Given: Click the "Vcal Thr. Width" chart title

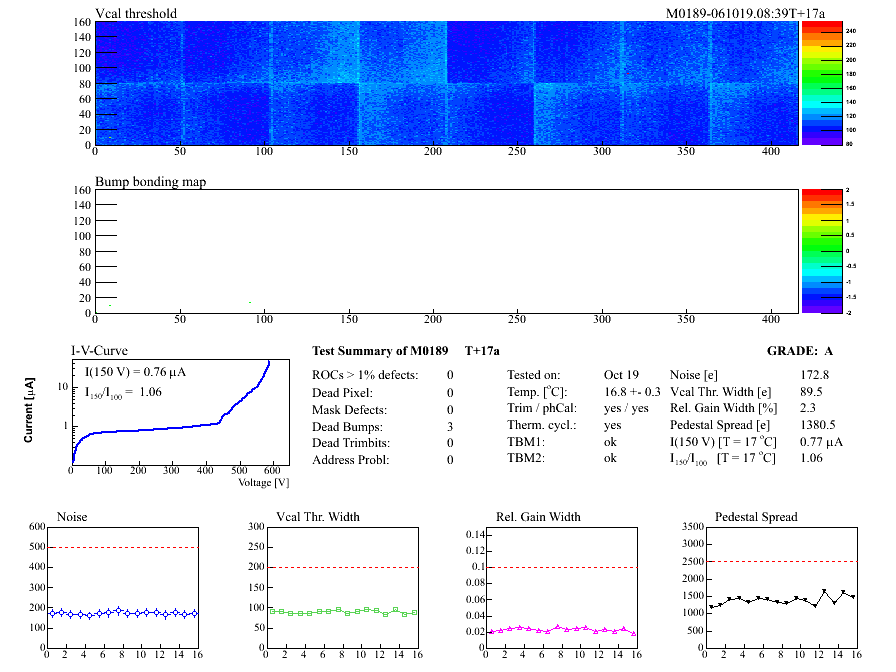Looking at the screenshot, I should click(x=317, y=517).
